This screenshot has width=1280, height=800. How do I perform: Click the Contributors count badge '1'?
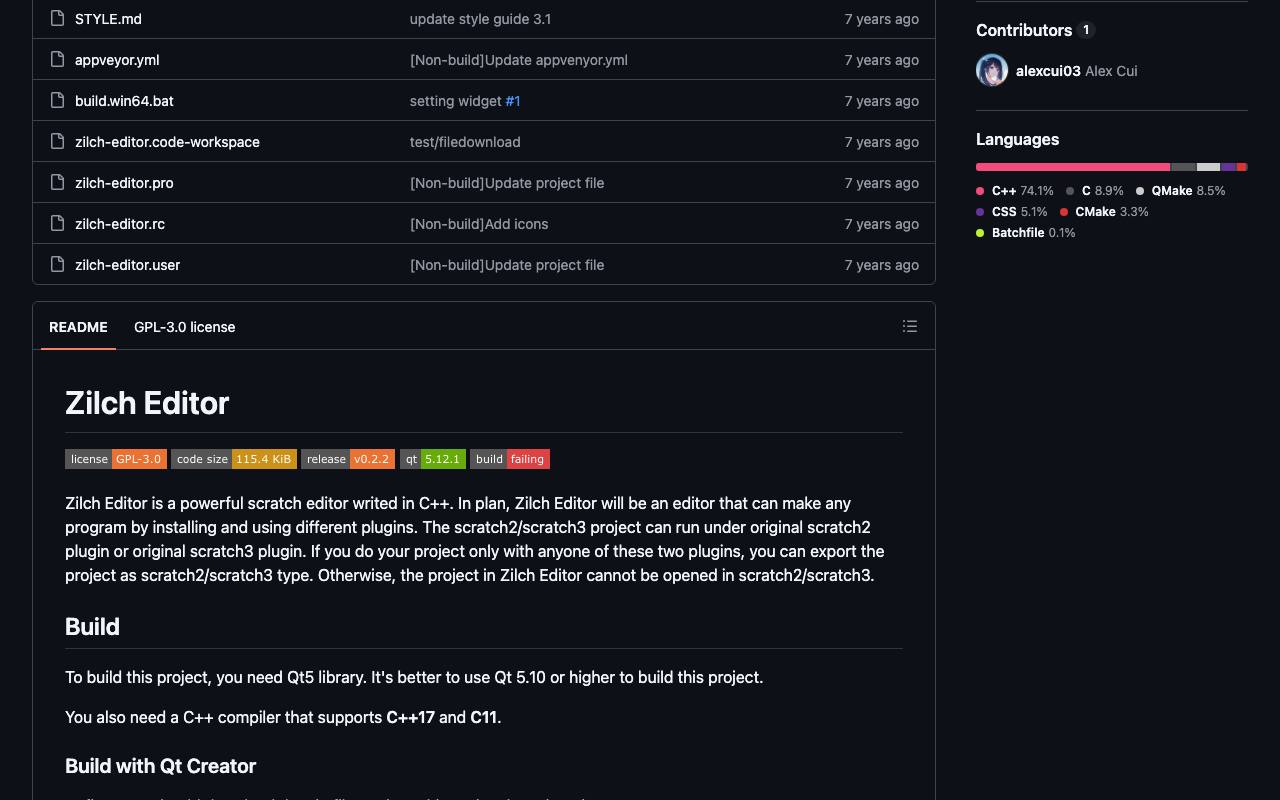point(1086,30)
